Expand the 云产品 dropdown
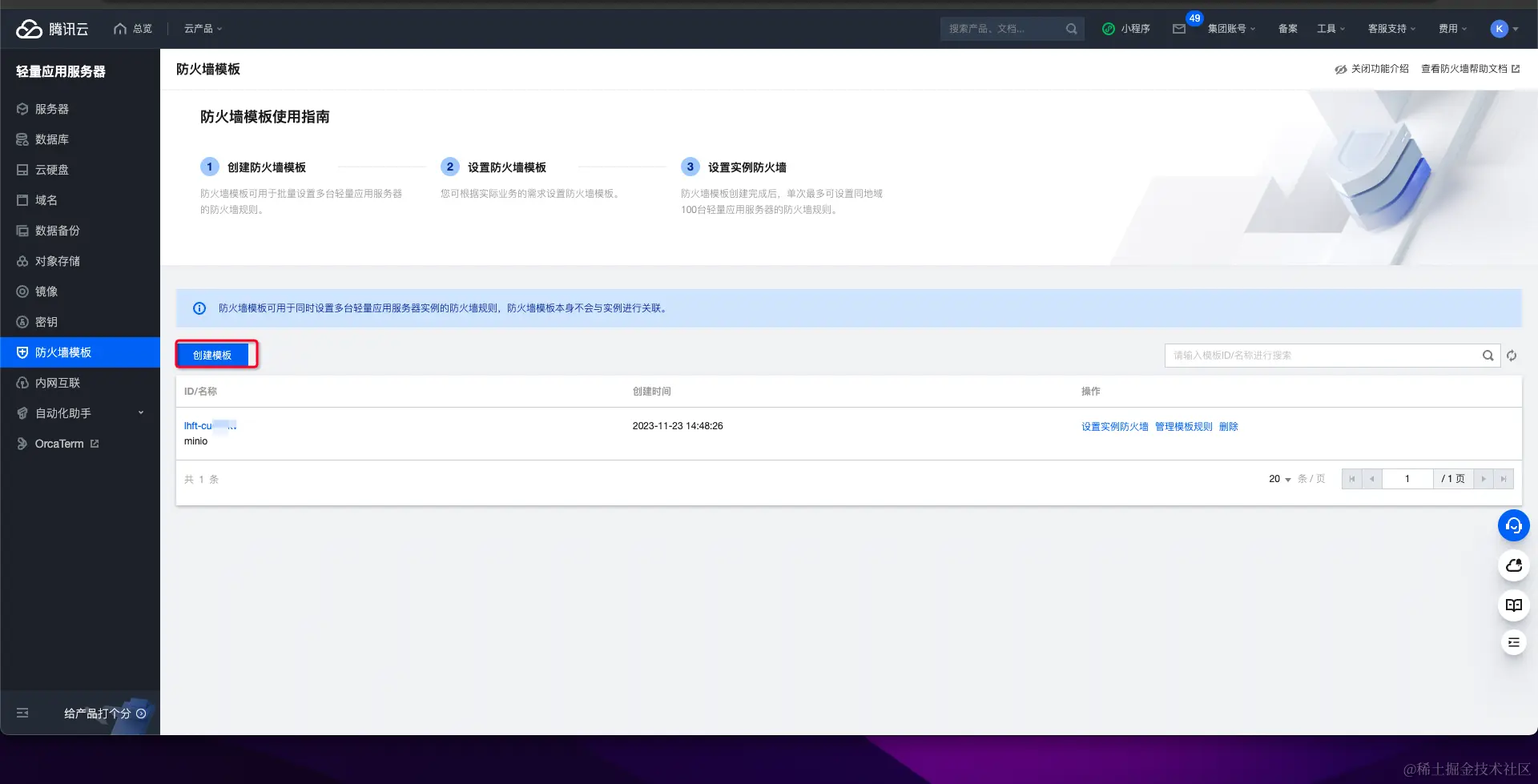The image size is (1538, 784). 203,29
